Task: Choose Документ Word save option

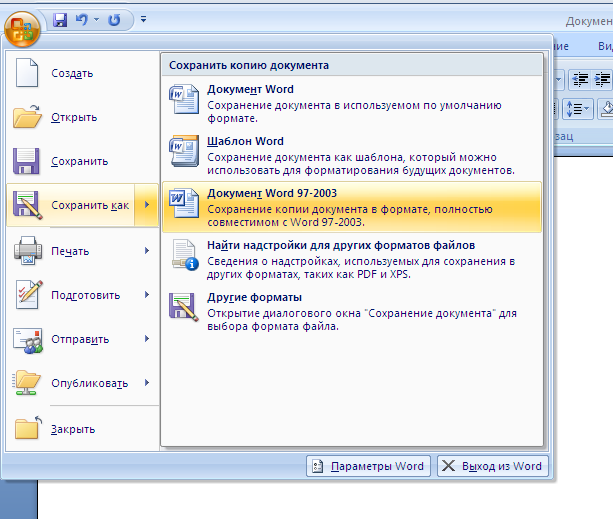Action: tap(352, 103)
